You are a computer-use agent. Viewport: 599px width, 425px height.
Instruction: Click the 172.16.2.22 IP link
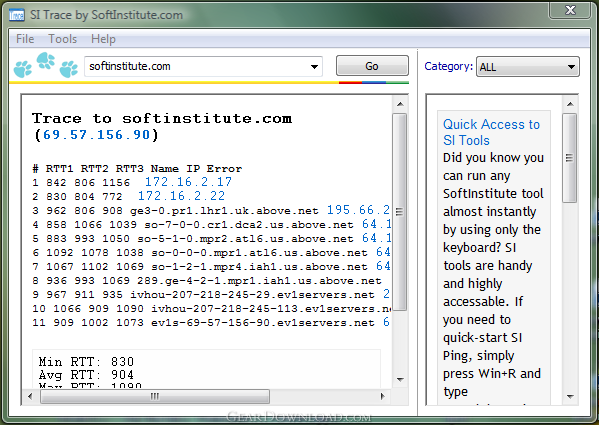pos(181,196)
